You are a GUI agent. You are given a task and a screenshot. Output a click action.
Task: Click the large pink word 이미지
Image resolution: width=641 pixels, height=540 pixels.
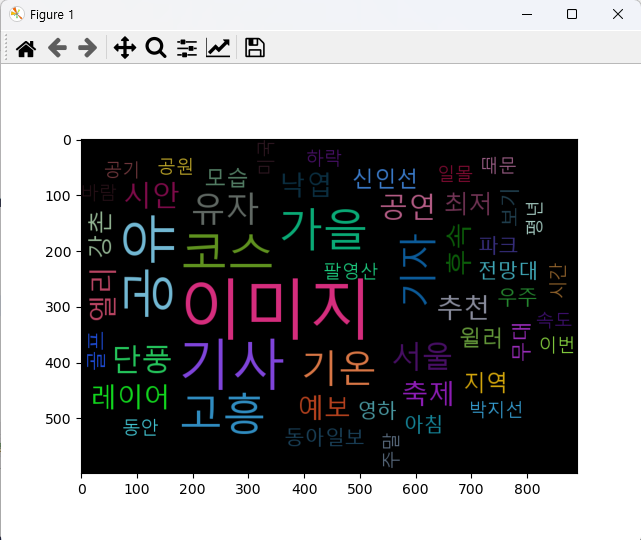274,309
